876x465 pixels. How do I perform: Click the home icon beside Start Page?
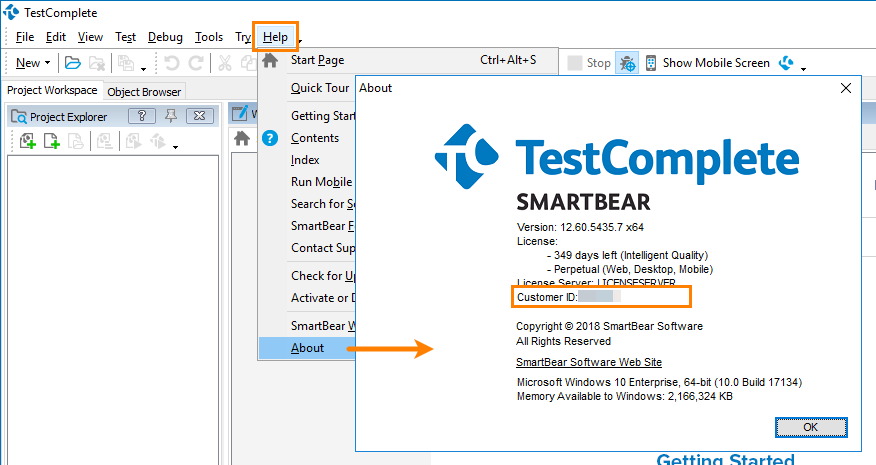(270, 60)
